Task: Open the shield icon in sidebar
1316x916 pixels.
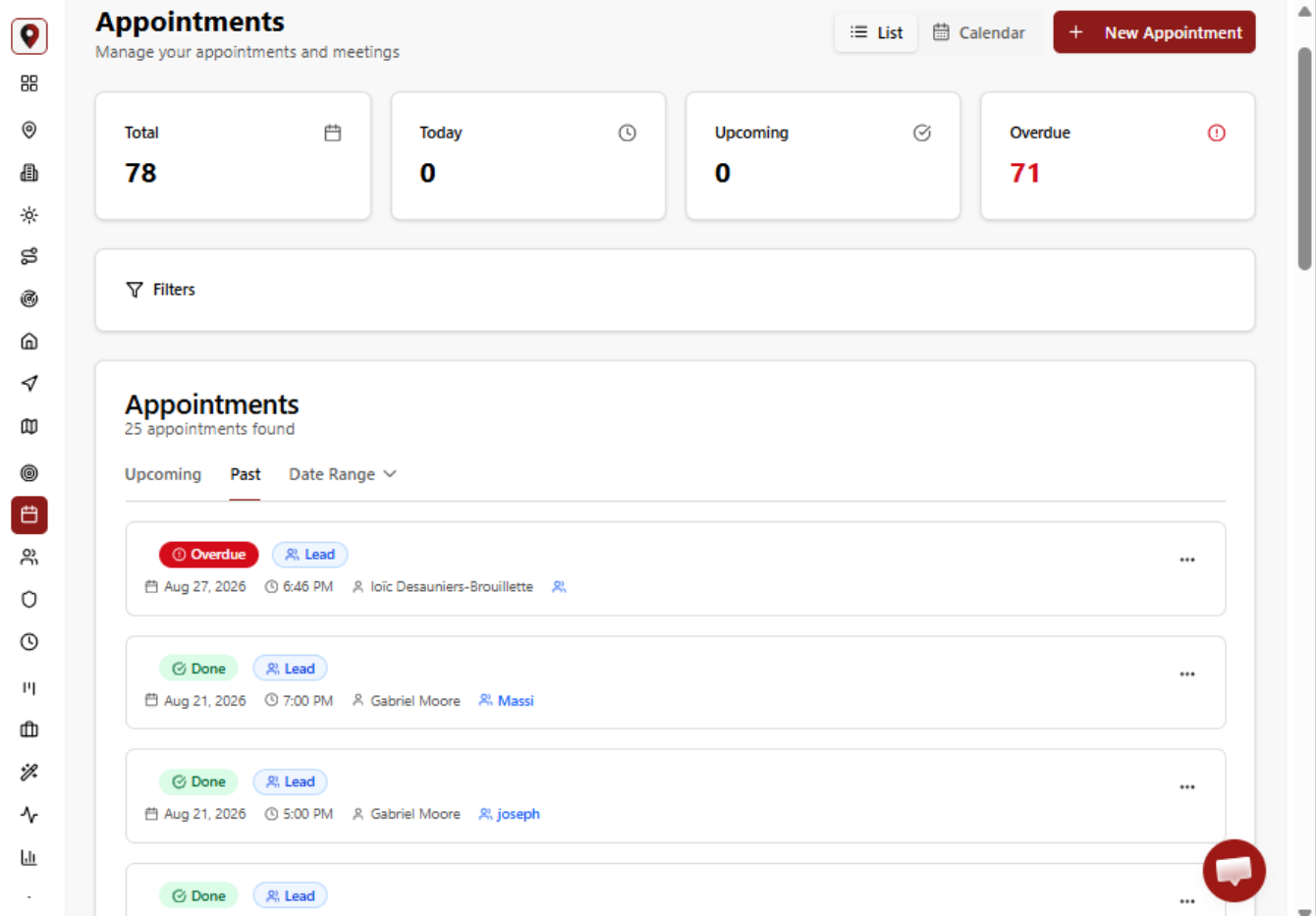Action: coord(29,600)
